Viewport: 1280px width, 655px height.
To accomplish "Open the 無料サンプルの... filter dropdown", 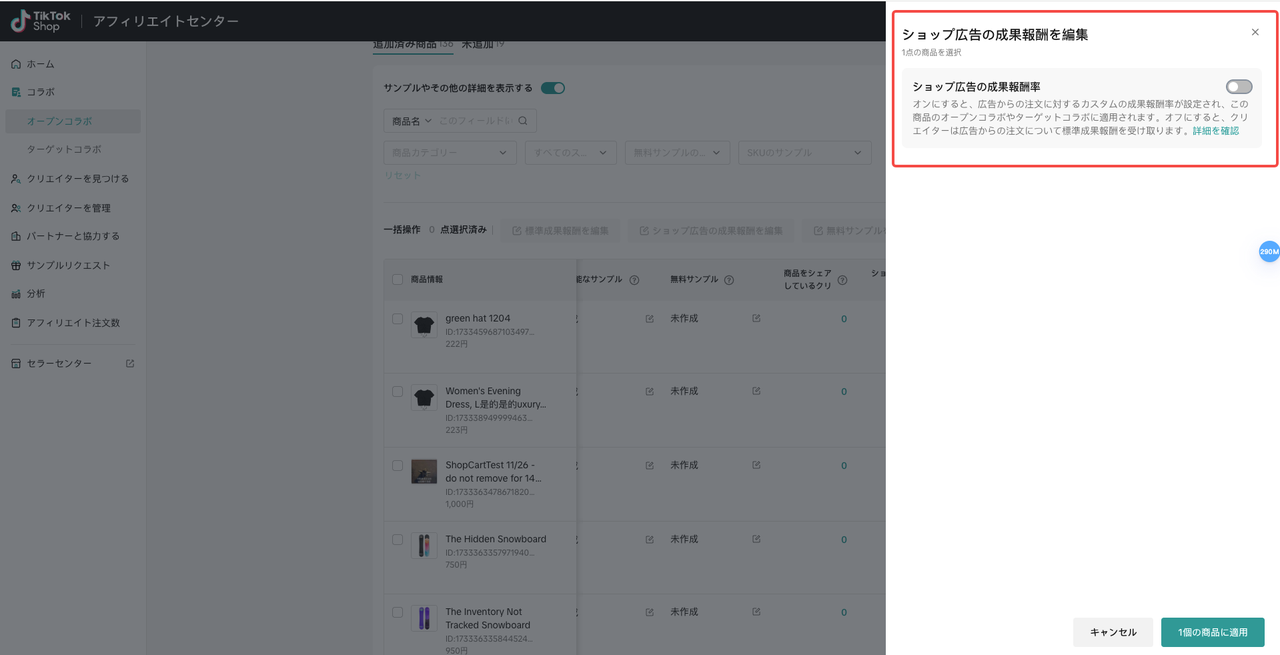I will (x=678, y=152).
